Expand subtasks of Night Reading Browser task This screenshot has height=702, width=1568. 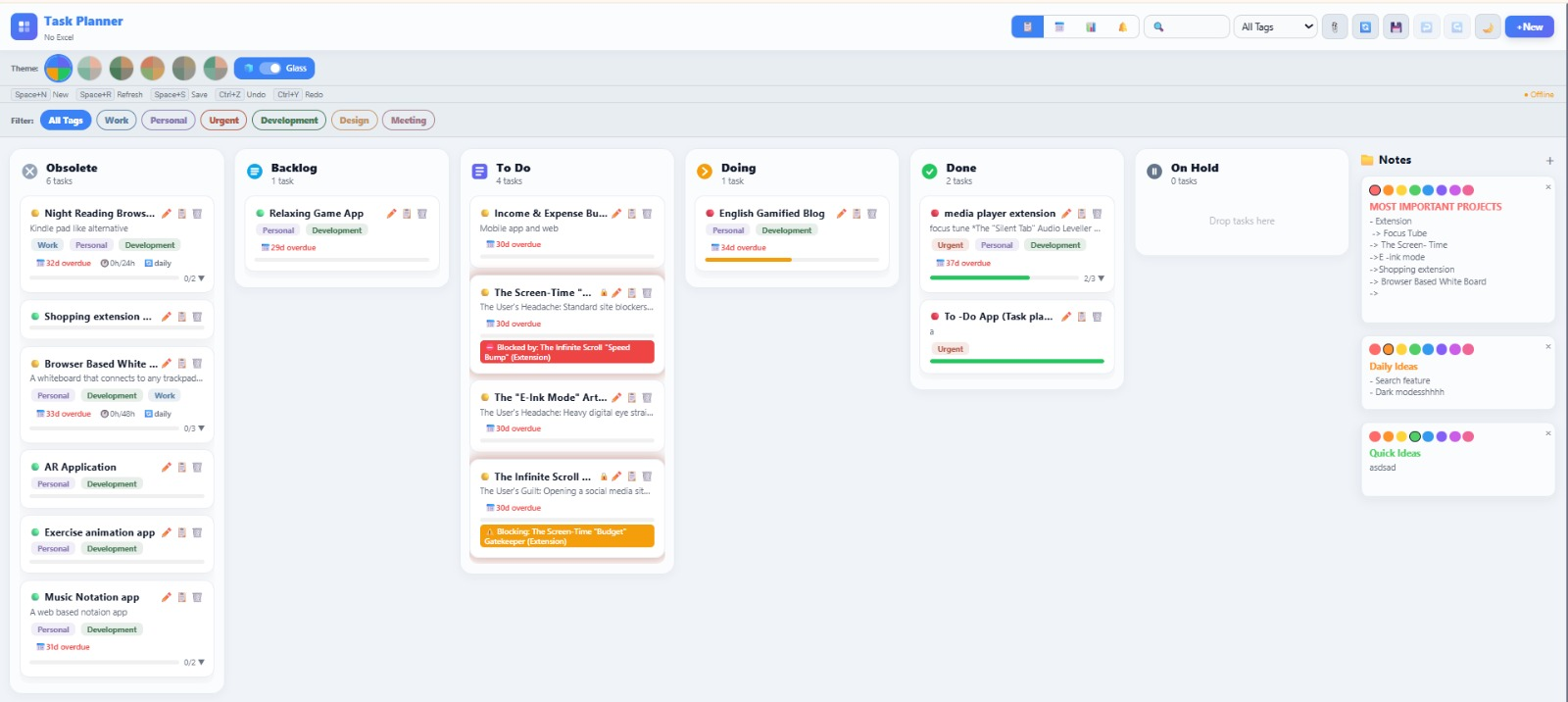201,278
